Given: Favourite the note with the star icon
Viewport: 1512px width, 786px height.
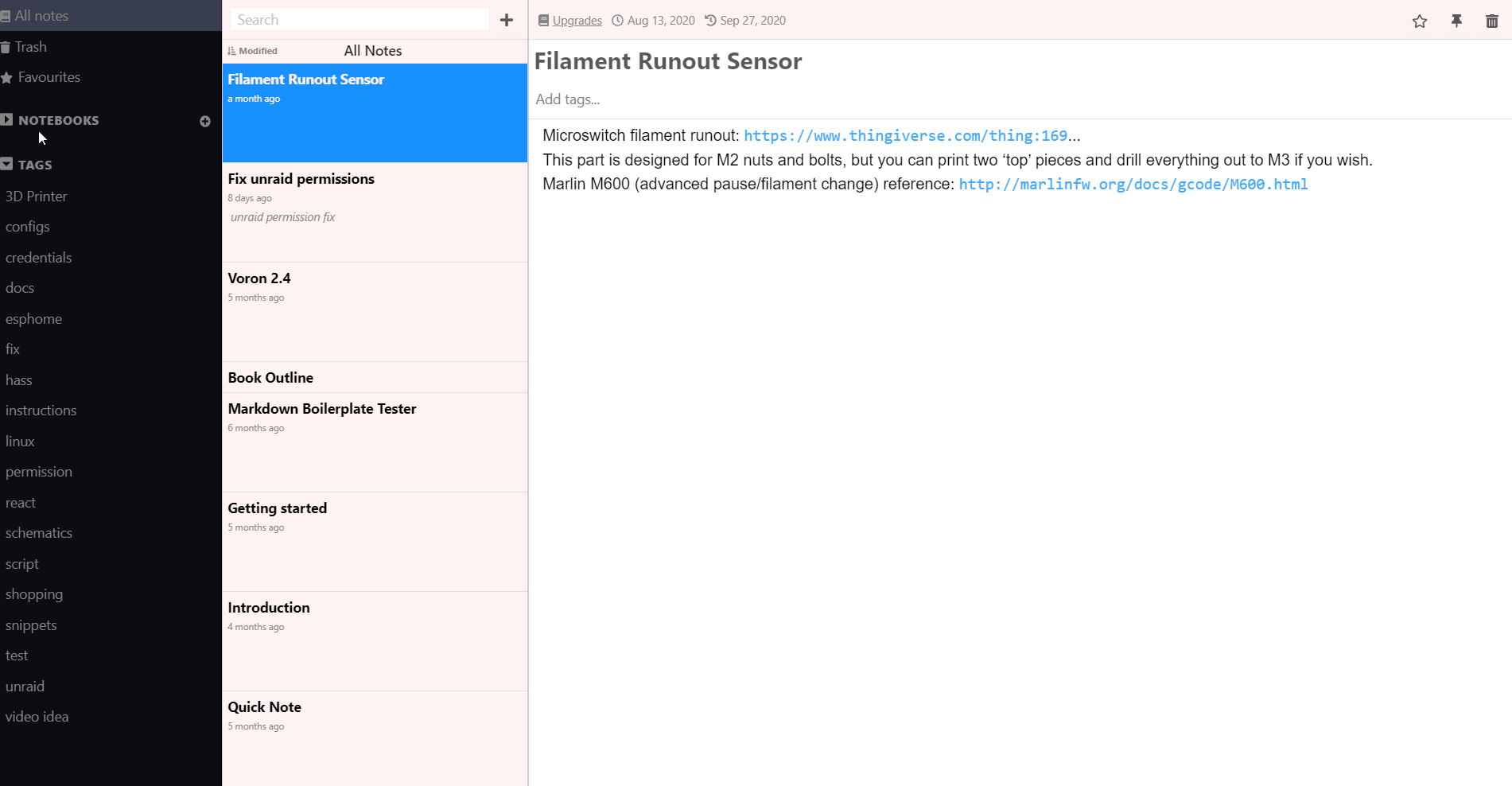Looking at the screenshot, I should pos(1419,21).
